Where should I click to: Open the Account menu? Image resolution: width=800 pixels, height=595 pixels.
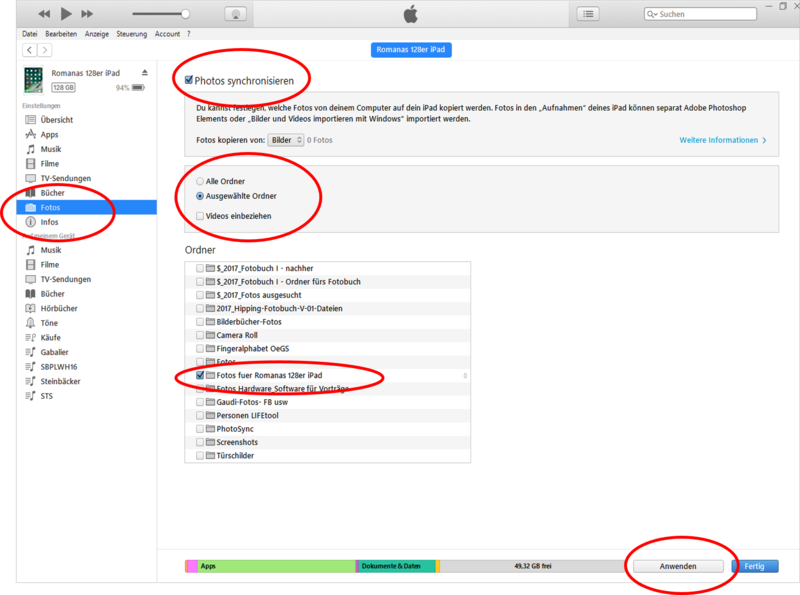click(x=167, y=33)
